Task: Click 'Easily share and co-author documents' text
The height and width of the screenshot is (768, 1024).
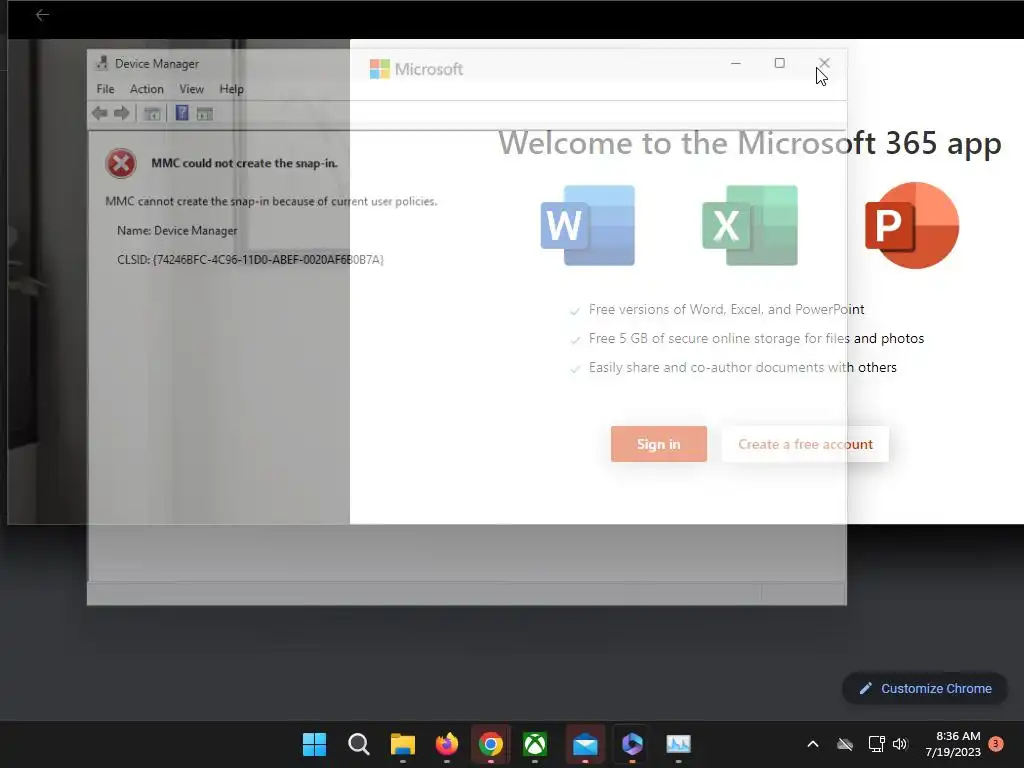Action: [743, 367]
